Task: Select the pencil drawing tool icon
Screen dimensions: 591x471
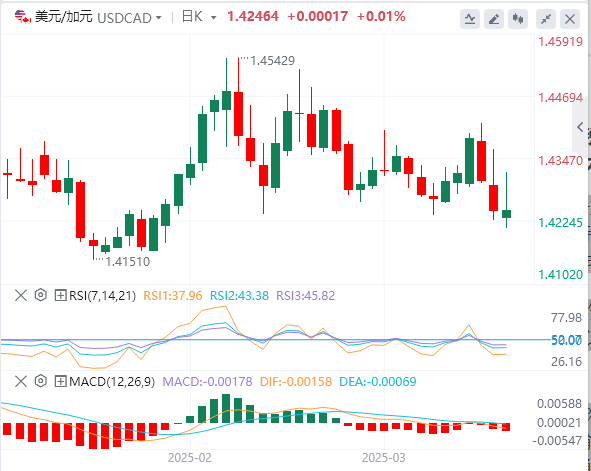Action: pyautogui.click(x=494, y=18)
